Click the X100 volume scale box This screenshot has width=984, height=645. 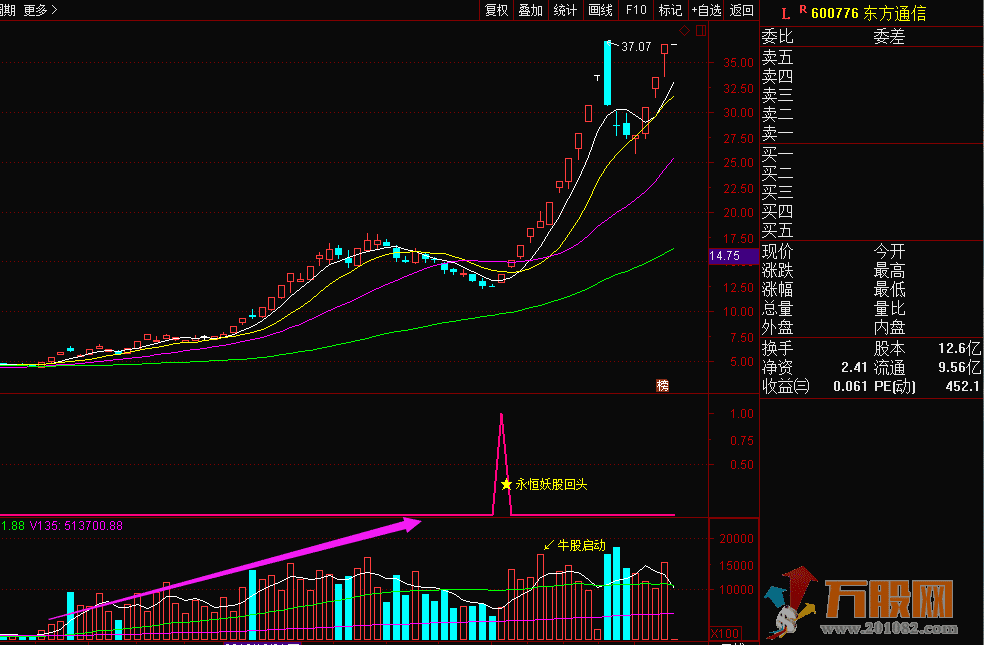click(723, 633)
